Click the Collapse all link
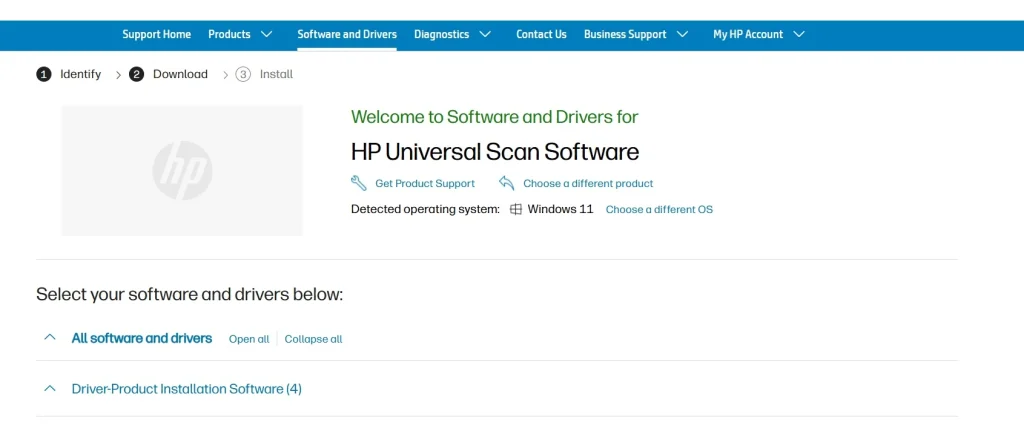The height and width of the screenshot is (434, 1024). [x=313, y=339]
